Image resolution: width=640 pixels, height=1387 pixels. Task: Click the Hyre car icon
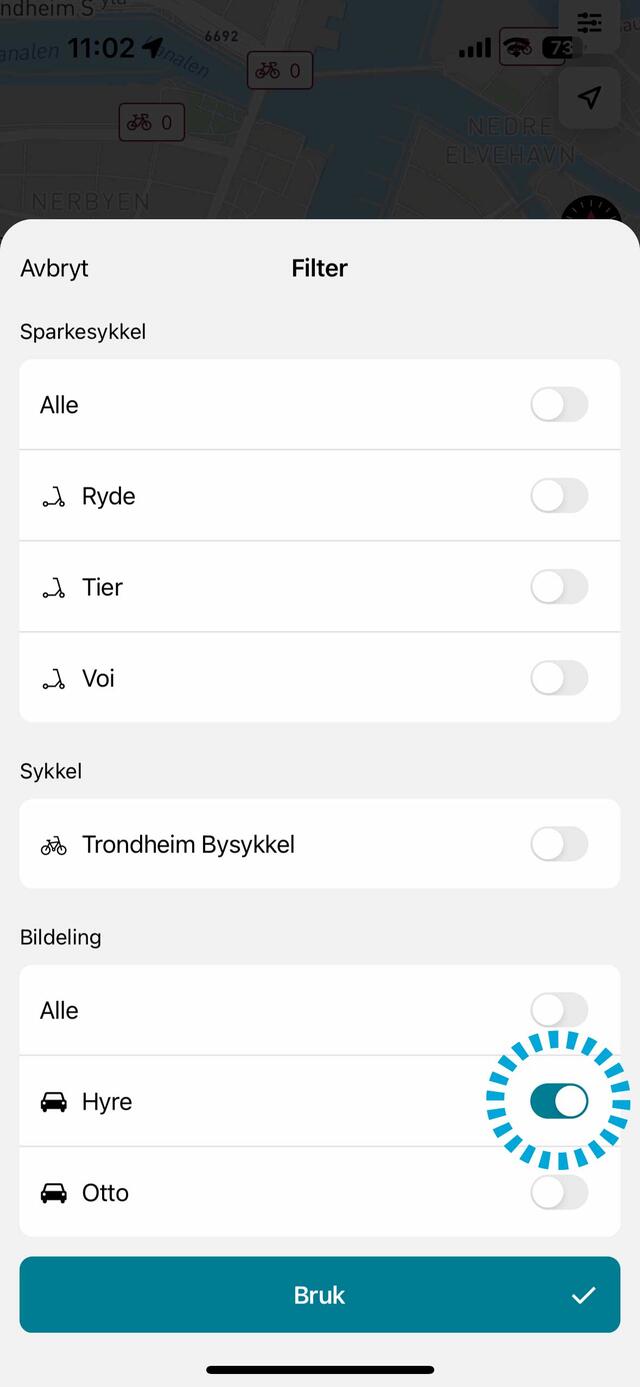(52, 1101)
